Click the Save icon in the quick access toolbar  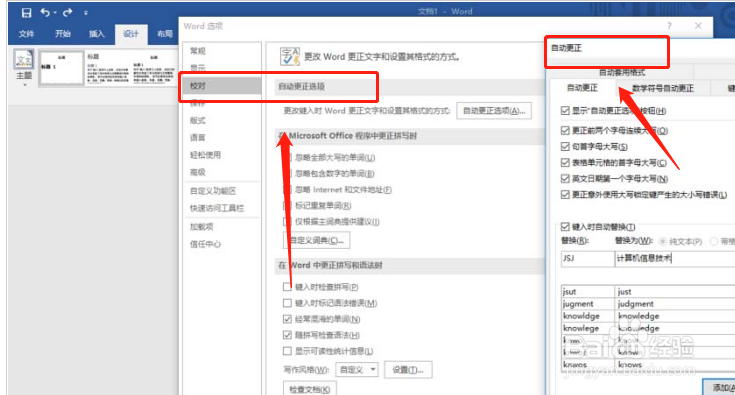pos(26,13)
